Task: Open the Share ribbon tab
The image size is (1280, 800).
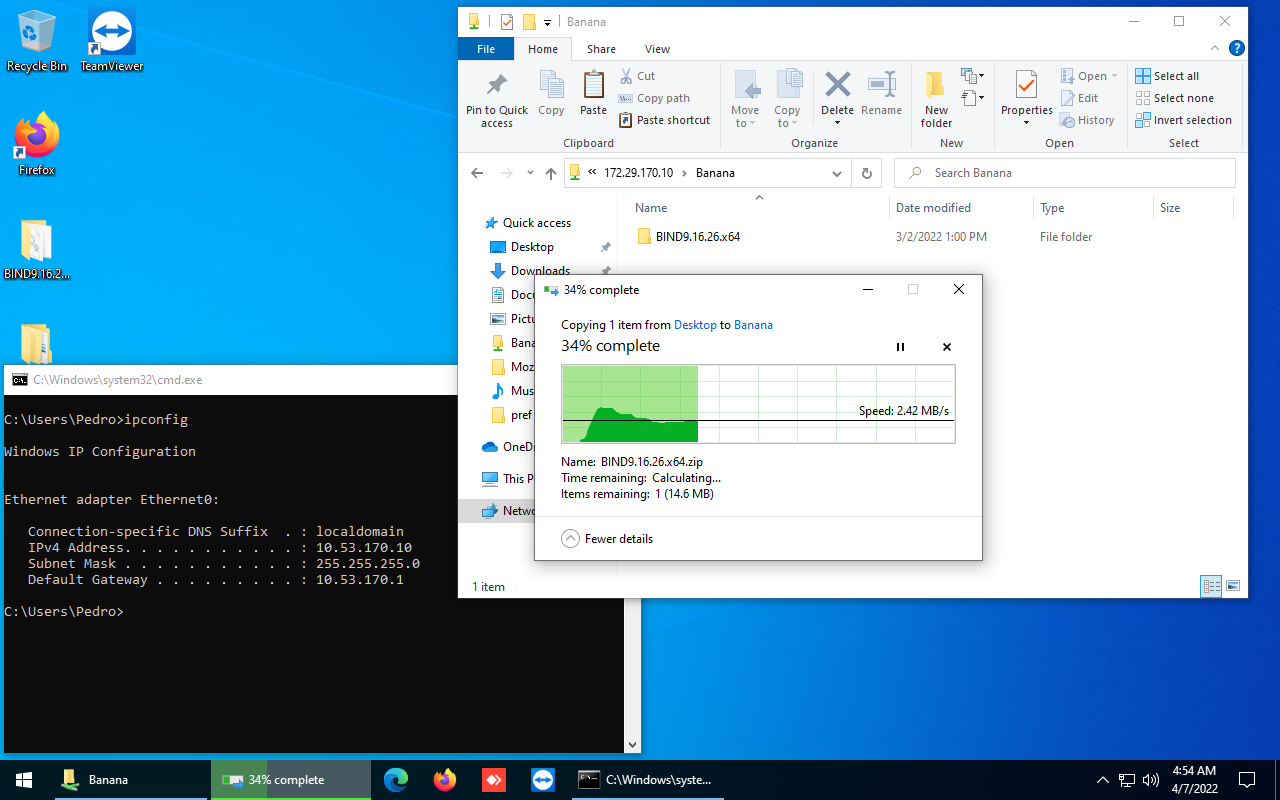Action: (x=601, y=49)
